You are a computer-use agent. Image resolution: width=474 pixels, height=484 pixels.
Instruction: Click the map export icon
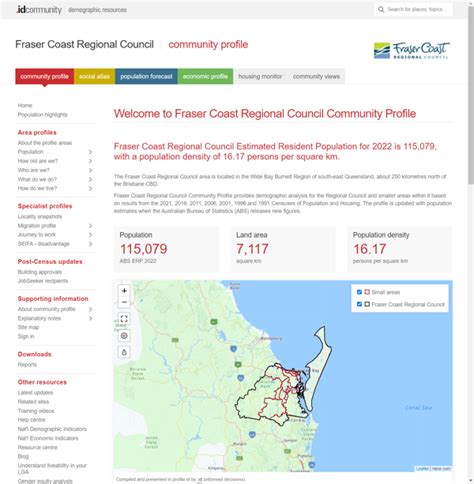click(x=124, y=352)
